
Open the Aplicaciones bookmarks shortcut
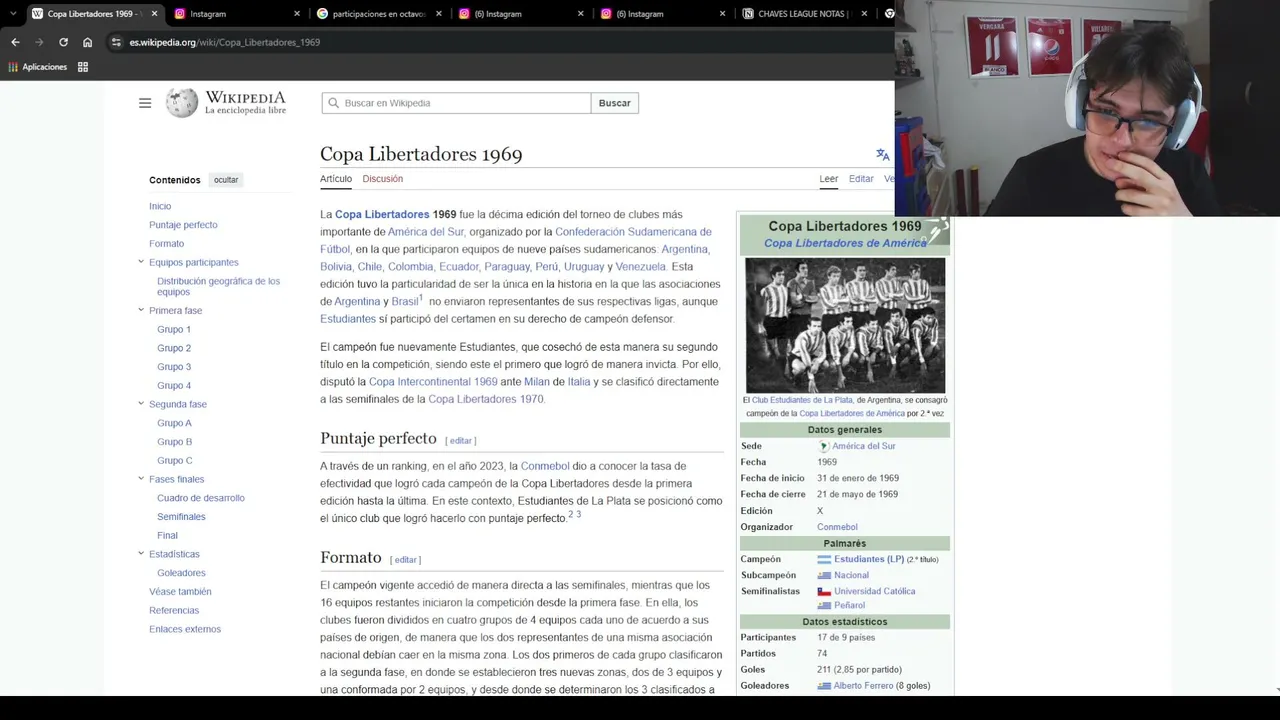(38, 67)
